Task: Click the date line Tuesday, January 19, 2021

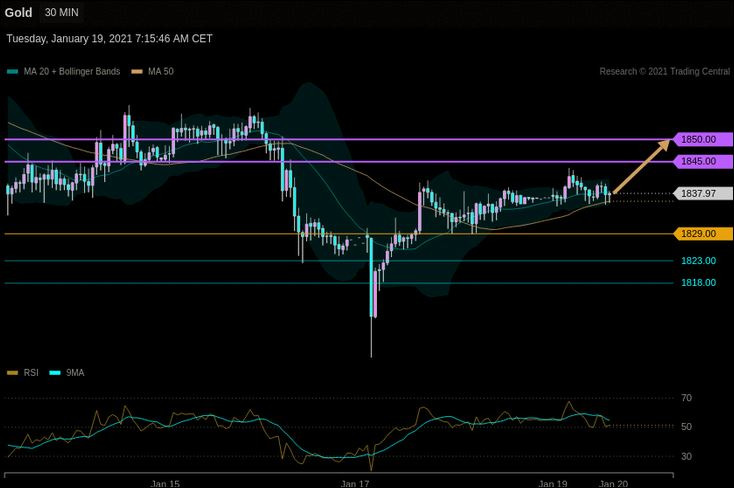Action: (x=109, y=38)
